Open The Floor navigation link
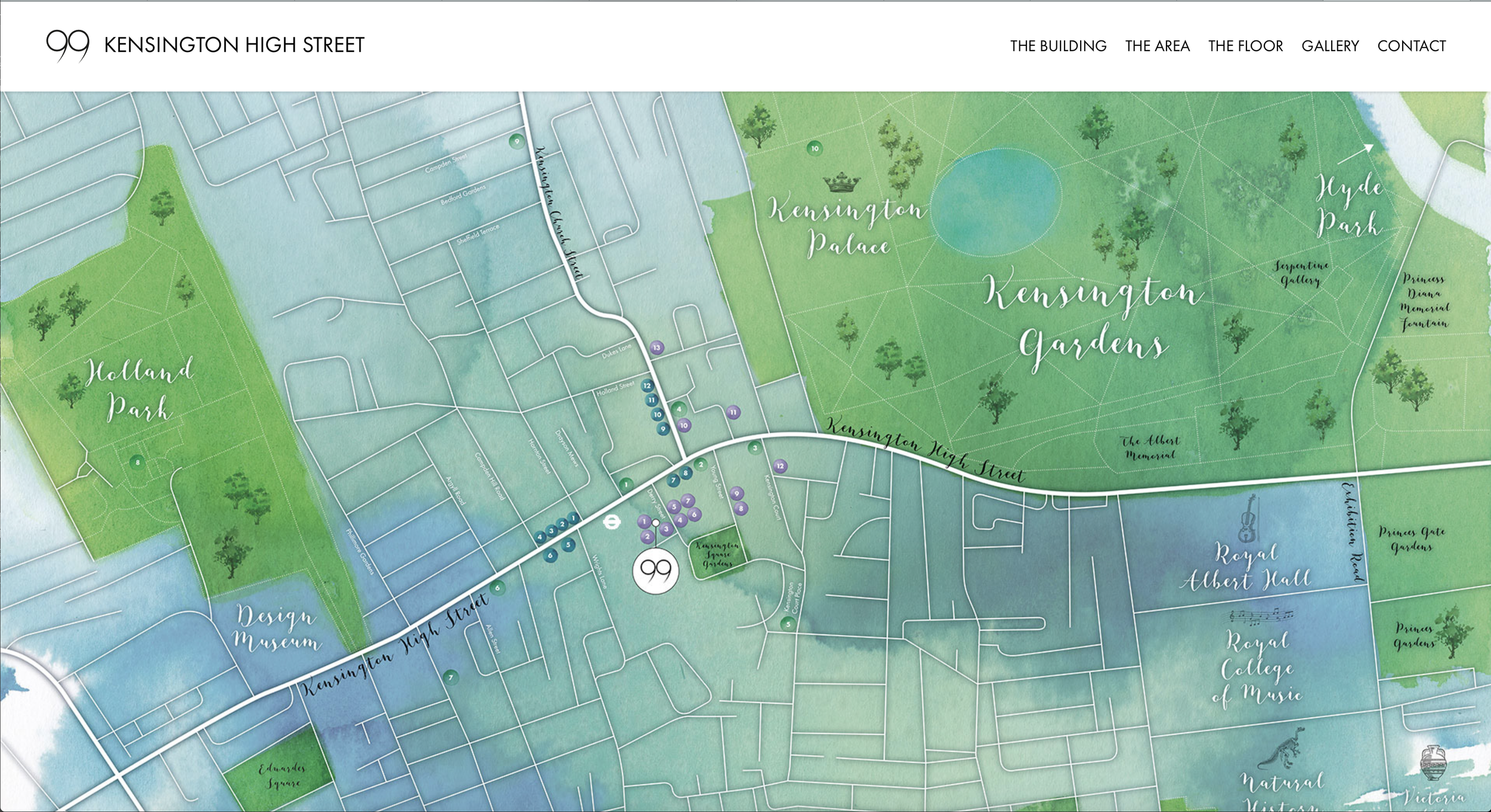Viewport: 1491px width, 812px height. [1245, 46]
